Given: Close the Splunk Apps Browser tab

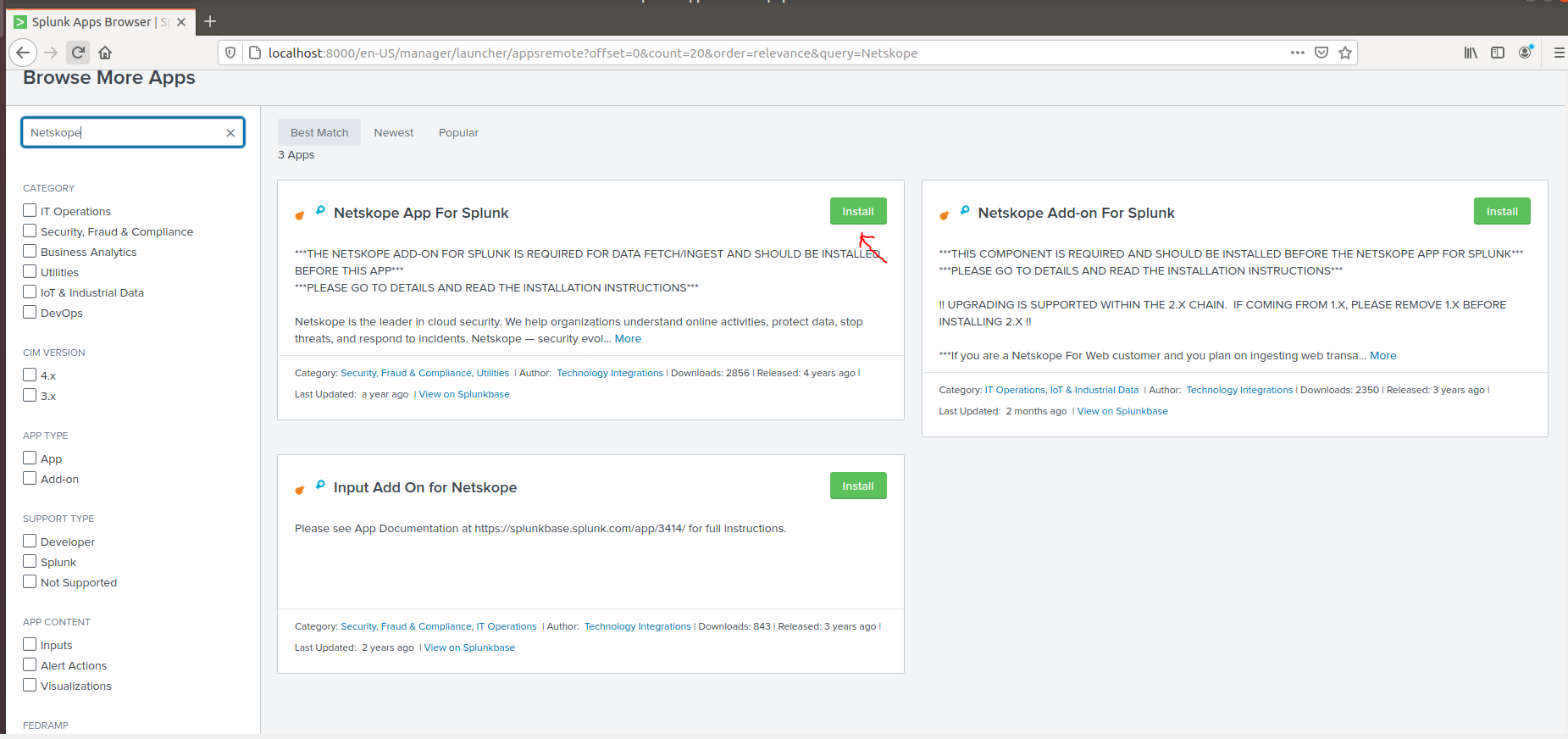Looking at the screenshot, I should pos(181,22).
